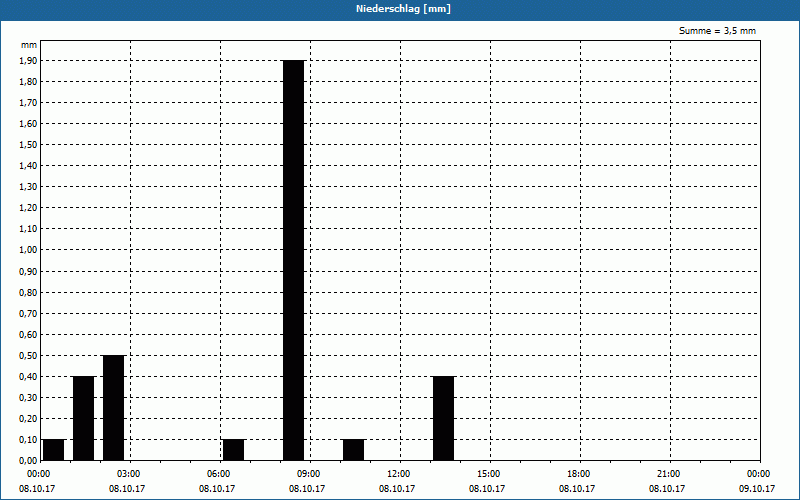Click the 0,40 mm bar between 01:00 and 02:00

pyautogui.click(x=84, y=418)
